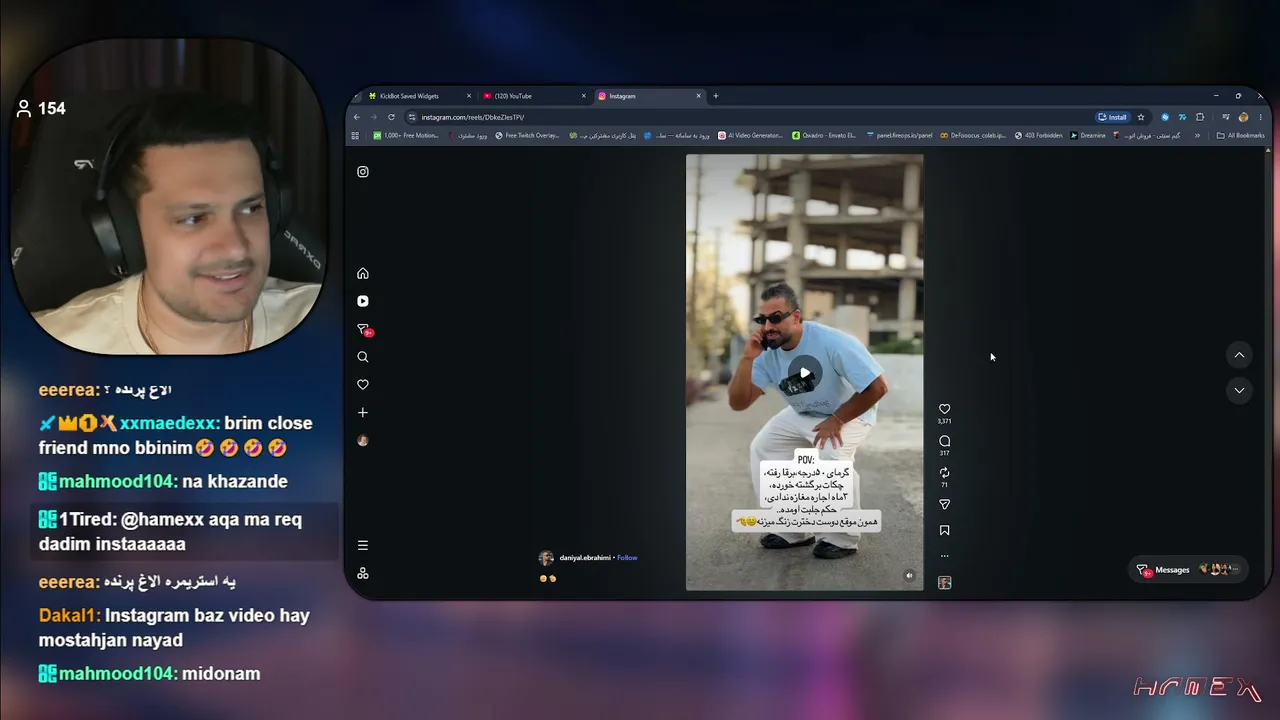This screenshot has width=1280, height=720.
Task: Open the daniyal.ebrahimi profile link
Action: pos(585,558)
